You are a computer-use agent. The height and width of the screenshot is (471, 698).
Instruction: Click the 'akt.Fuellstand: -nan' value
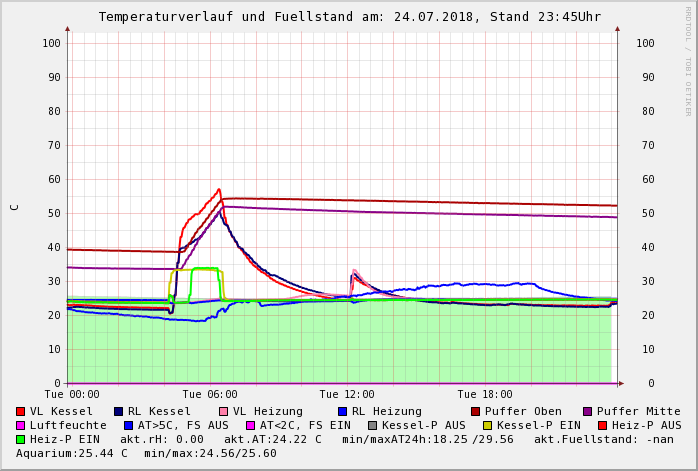click(x=604, y=439)
